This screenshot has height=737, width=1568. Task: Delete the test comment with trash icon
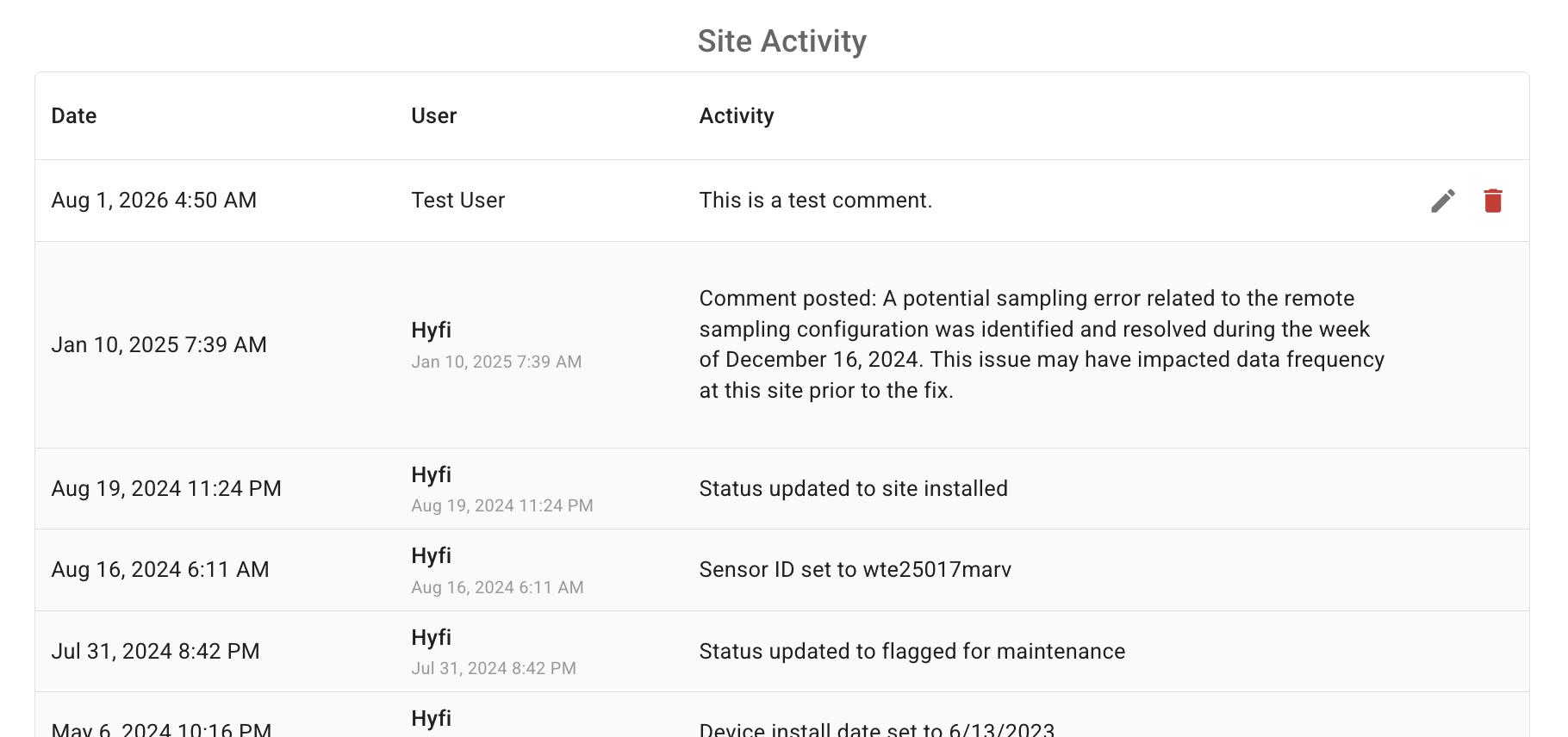click(x=1493, y=201)
